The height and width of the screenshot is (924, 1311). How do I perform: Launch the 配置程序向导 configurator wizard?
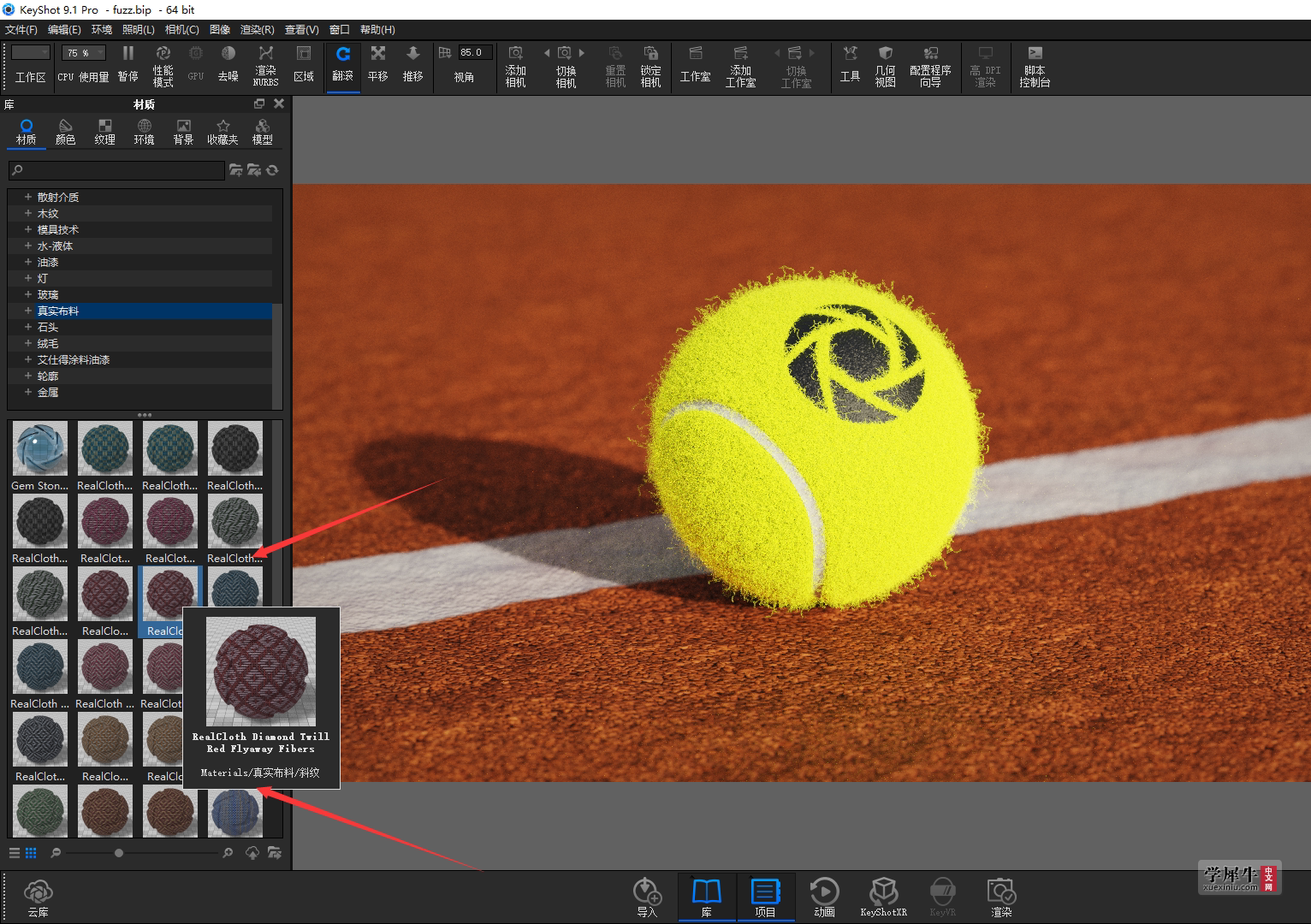point(930,65)
